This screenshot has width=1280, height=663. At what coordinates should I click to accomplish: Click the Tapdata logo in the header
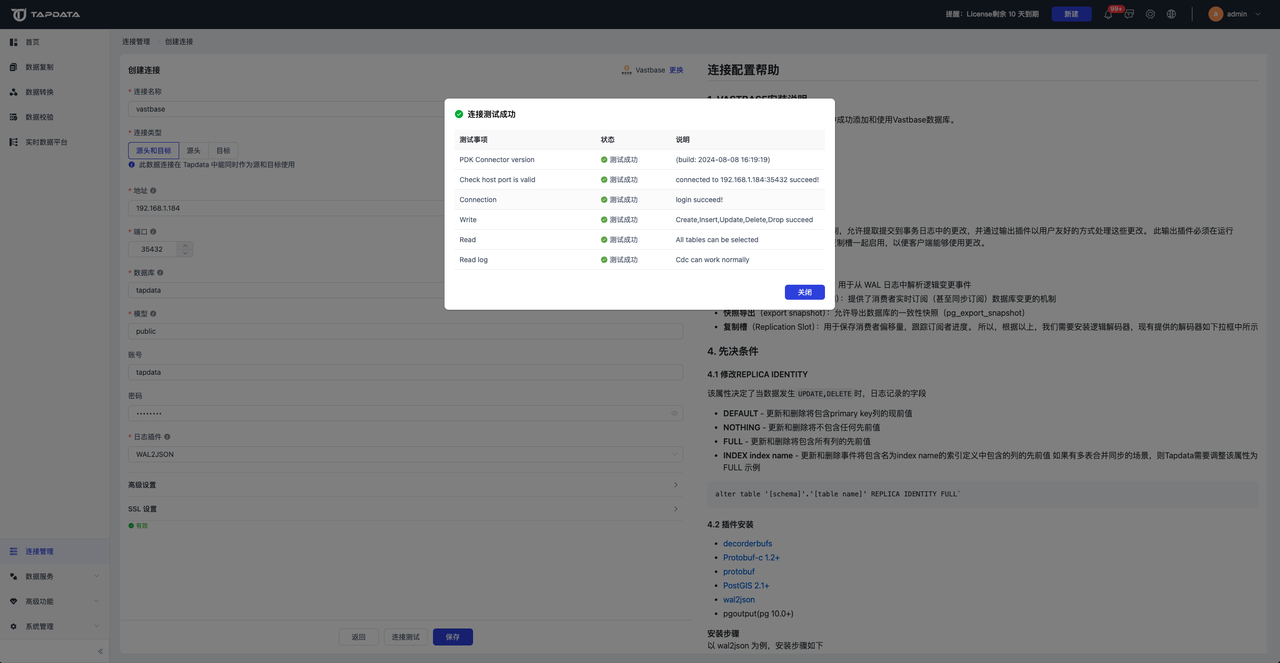point(45,14)
